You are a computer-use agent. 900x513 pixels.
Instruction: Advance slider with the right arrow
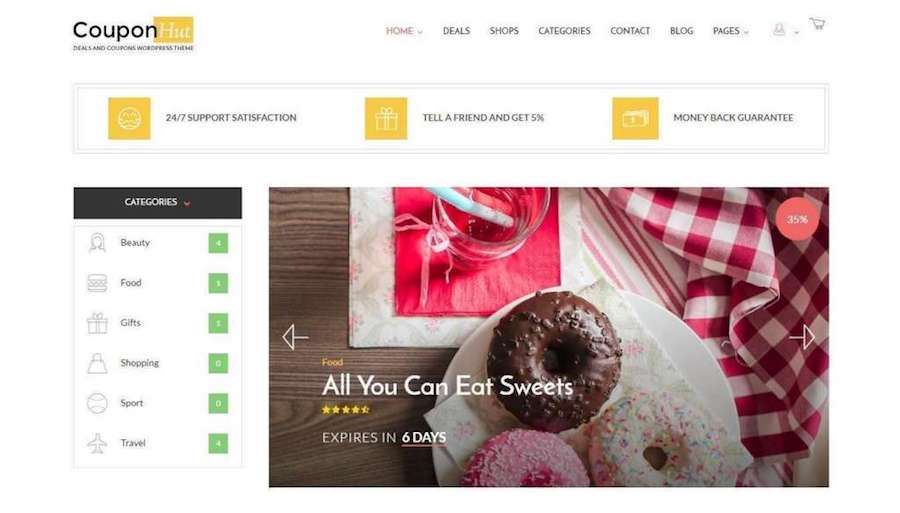[802, 337]
